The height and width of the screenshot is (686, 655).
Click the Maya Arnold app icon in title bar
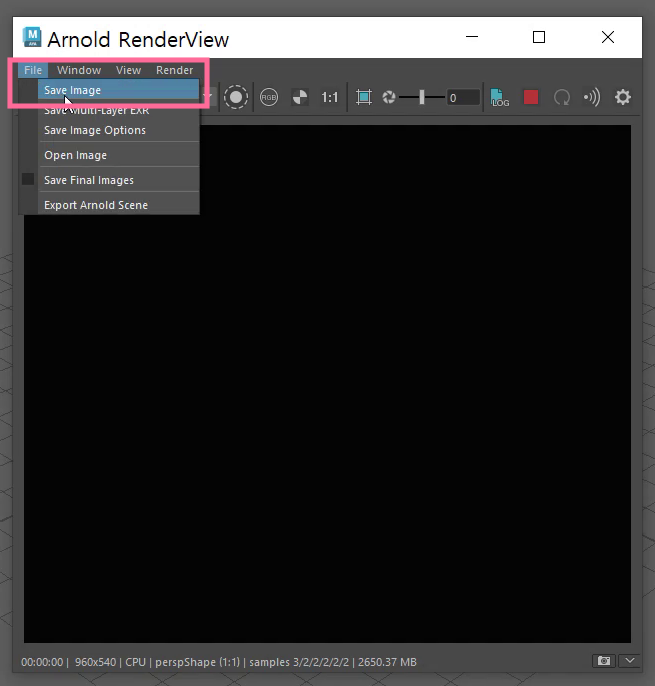[x=32, y=37]
